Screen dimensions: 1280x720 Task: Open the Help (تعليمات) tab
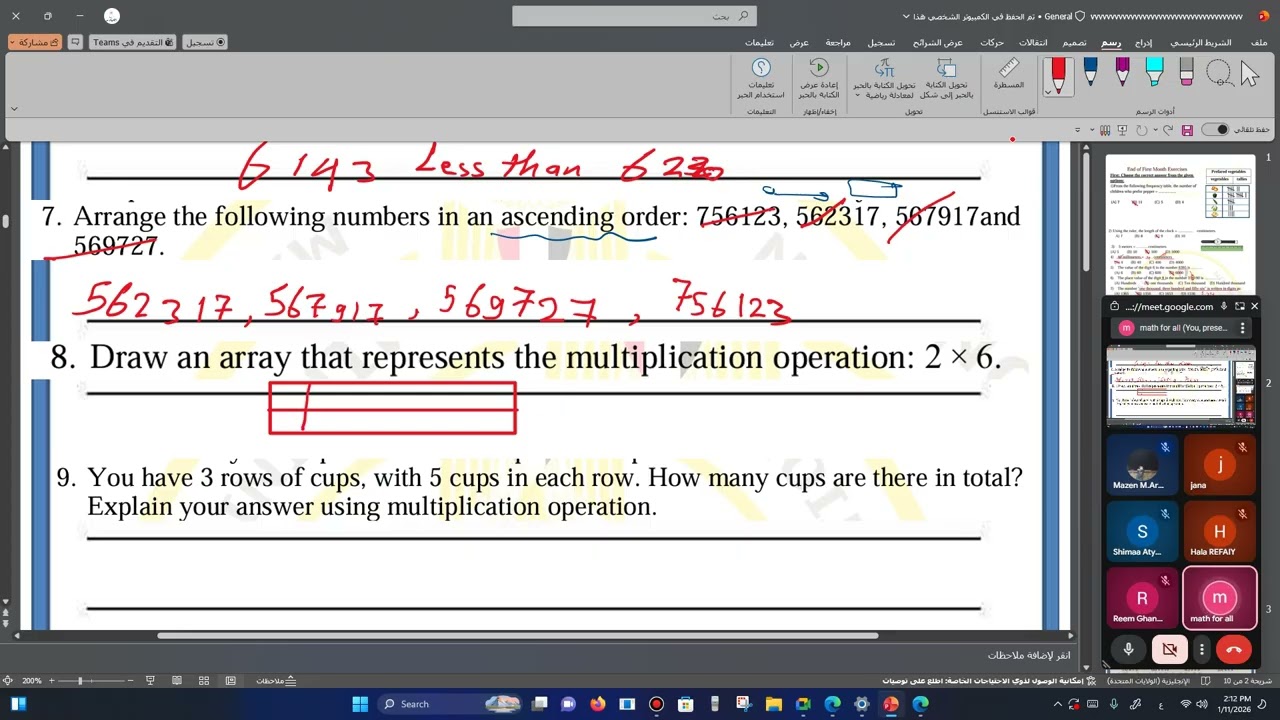(759, 42)
